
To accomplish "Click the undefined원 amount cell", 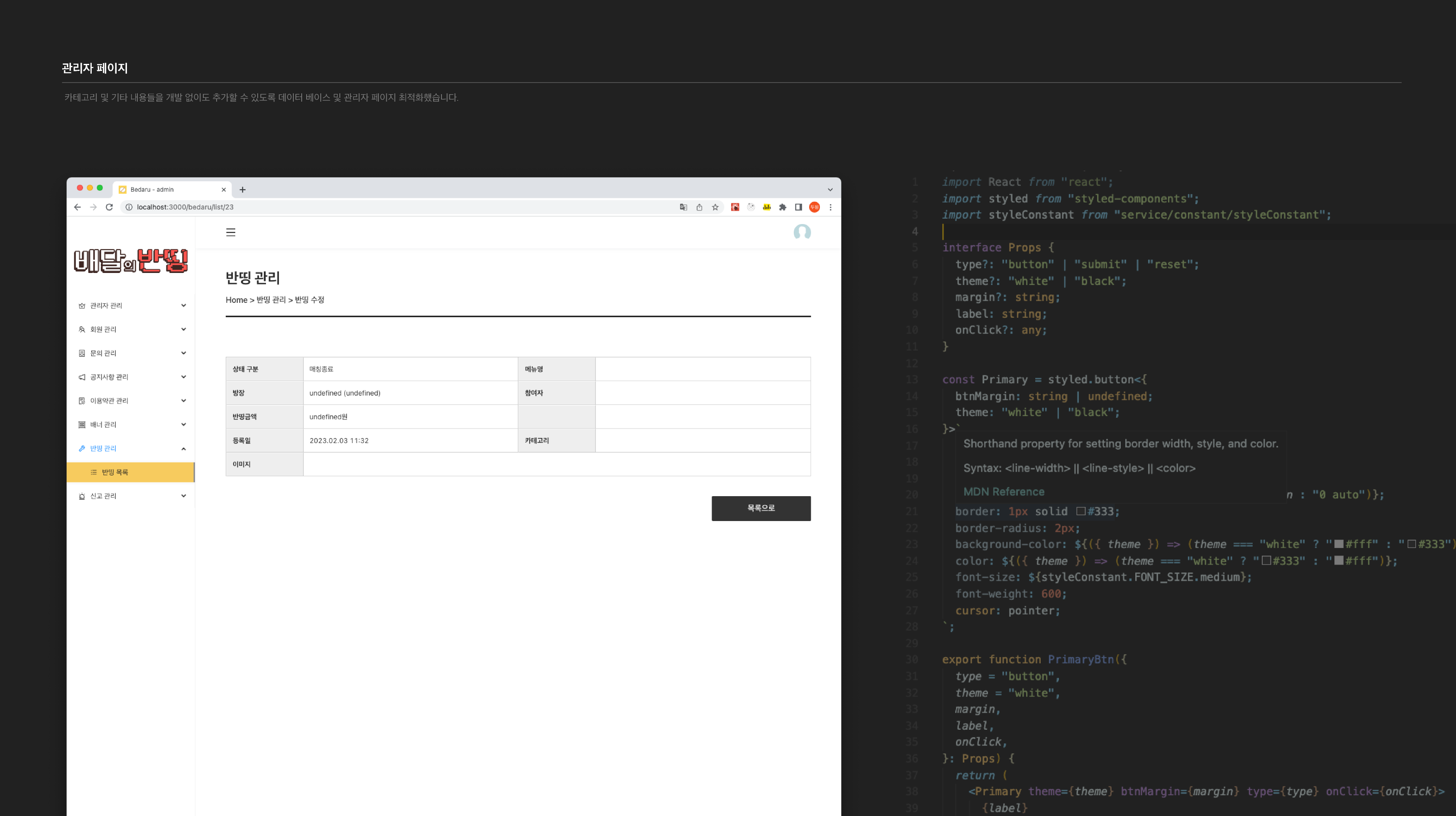I will [x=410, y=417].
